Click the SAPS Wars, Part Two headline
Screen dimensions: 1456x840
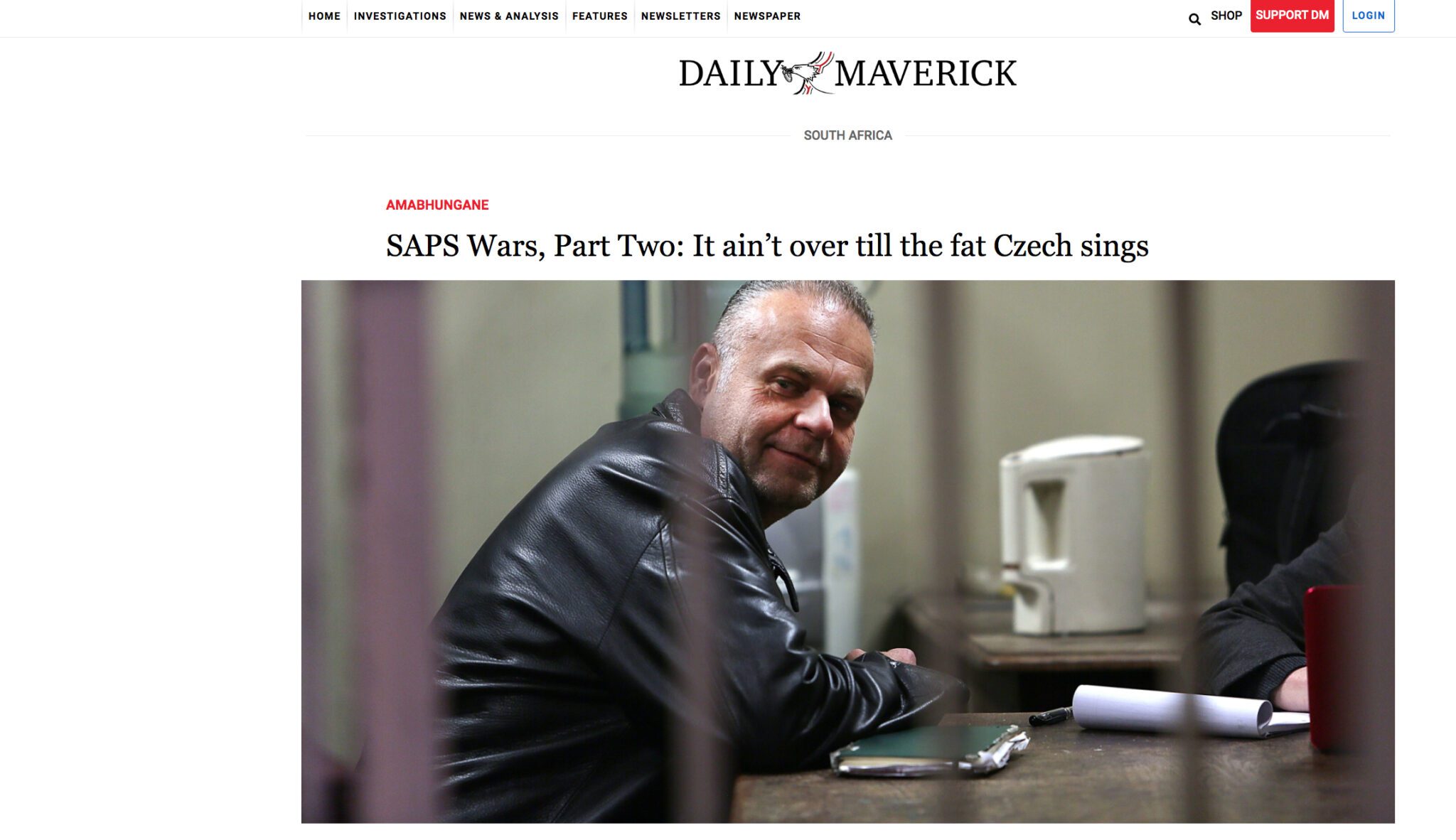pos(767,246)
